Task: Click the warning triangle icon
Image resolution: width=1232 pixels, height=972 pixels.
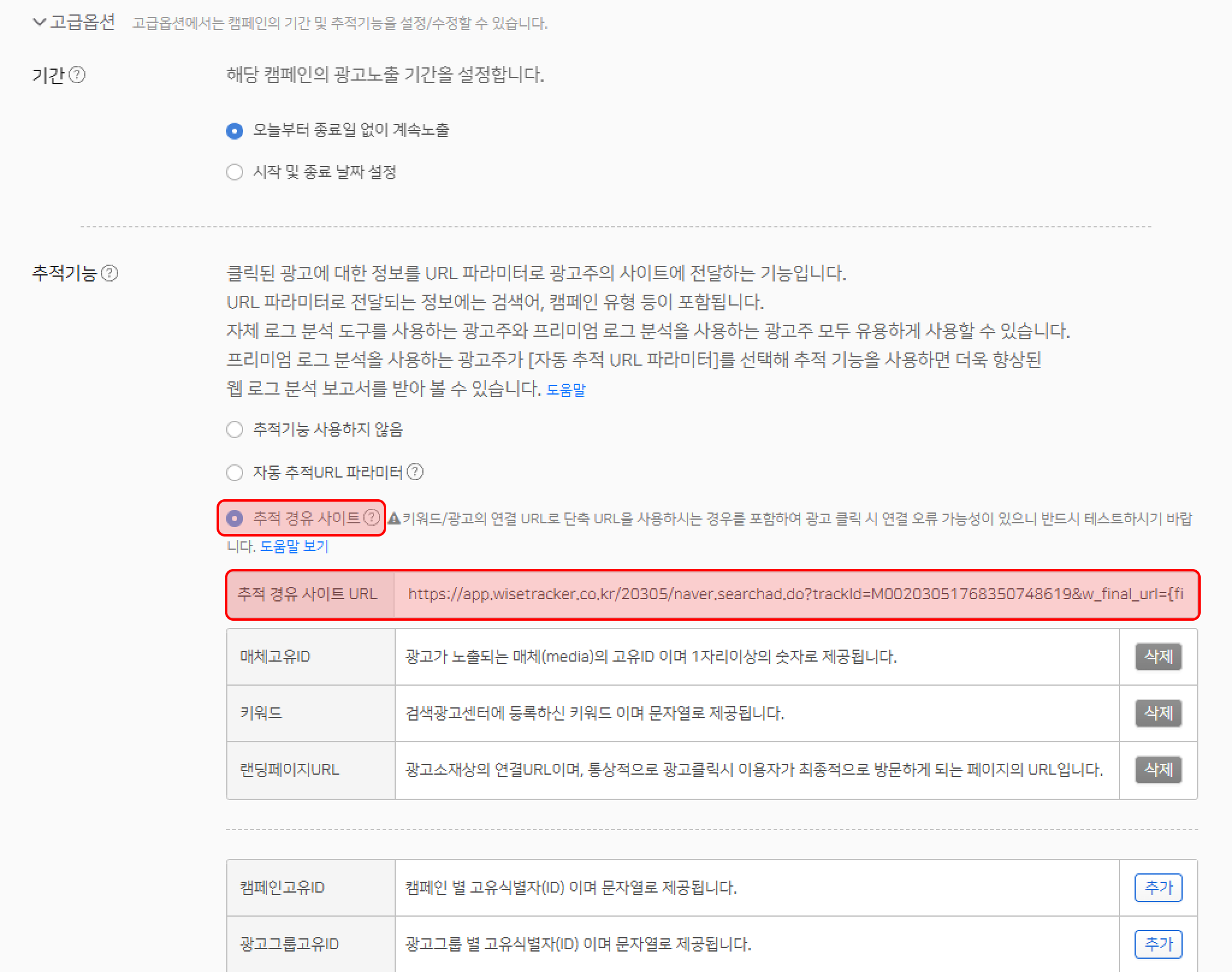Action: [394, 518]
